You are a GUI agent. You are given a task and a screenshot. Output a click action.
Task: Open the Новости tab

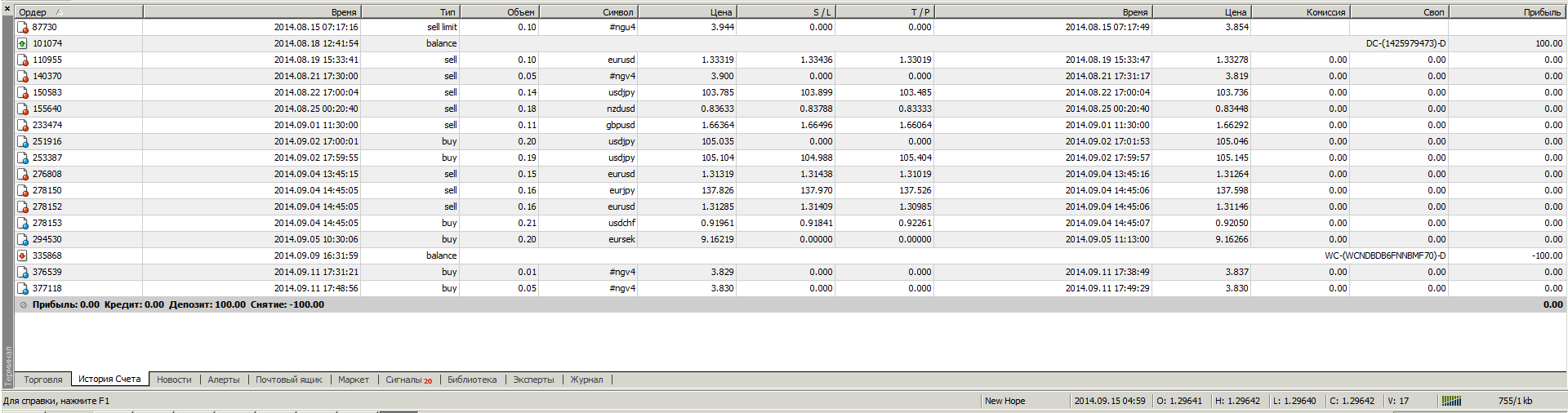pyautogui.click(x=174, y=380)
